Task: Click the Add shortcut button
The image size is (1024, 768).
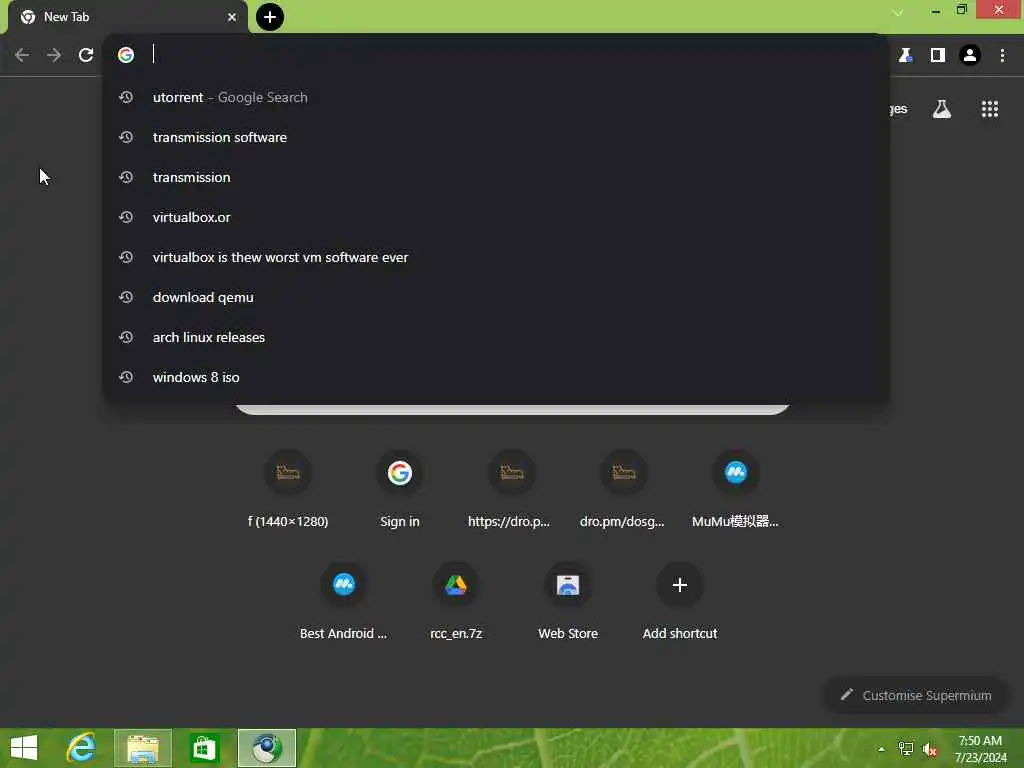Action: pyautogui.click(x=679, y=601)
